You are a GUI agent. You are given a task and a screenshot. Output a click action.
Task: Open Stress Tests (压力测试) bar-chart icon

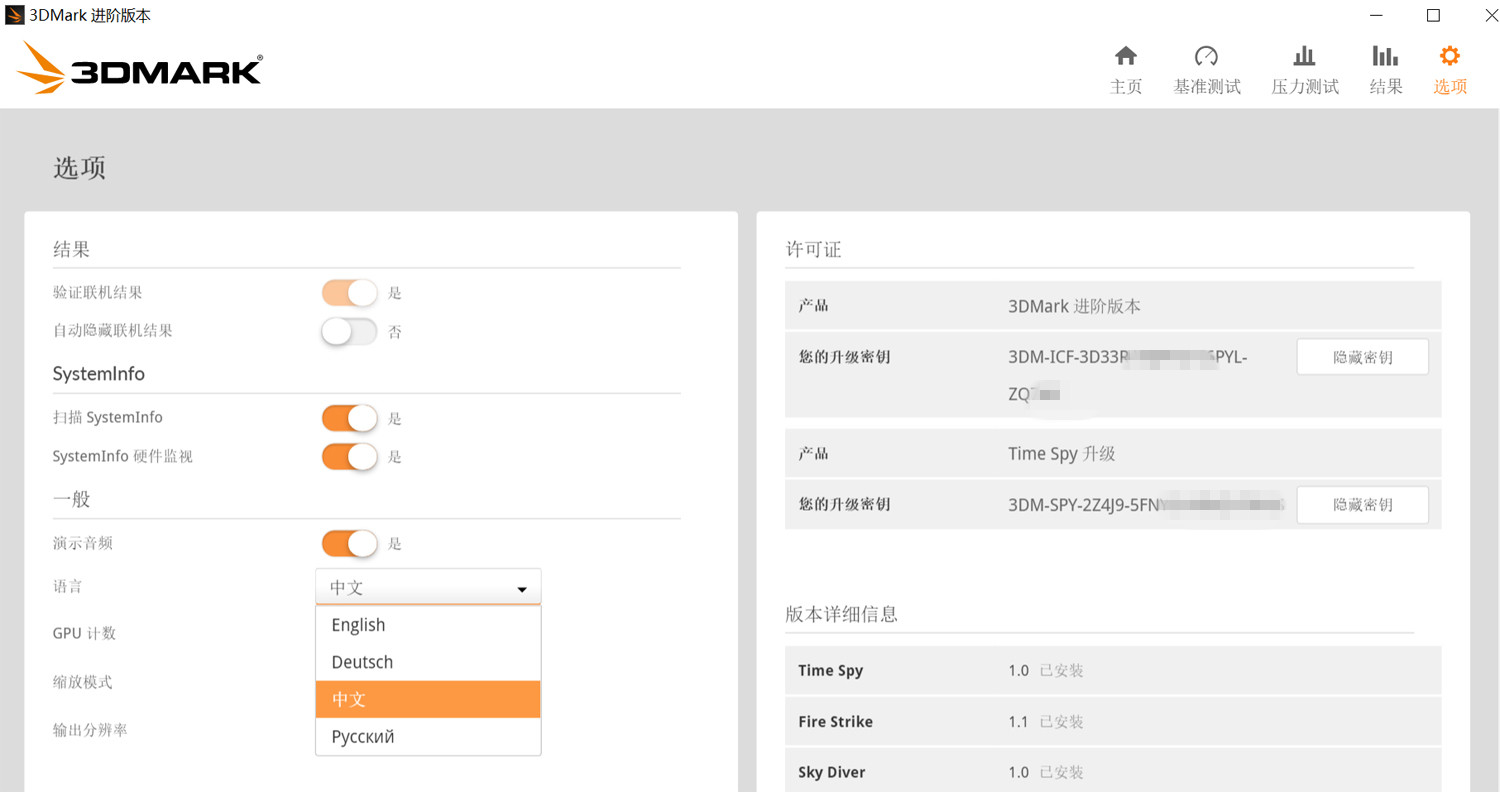point(1305,56)
